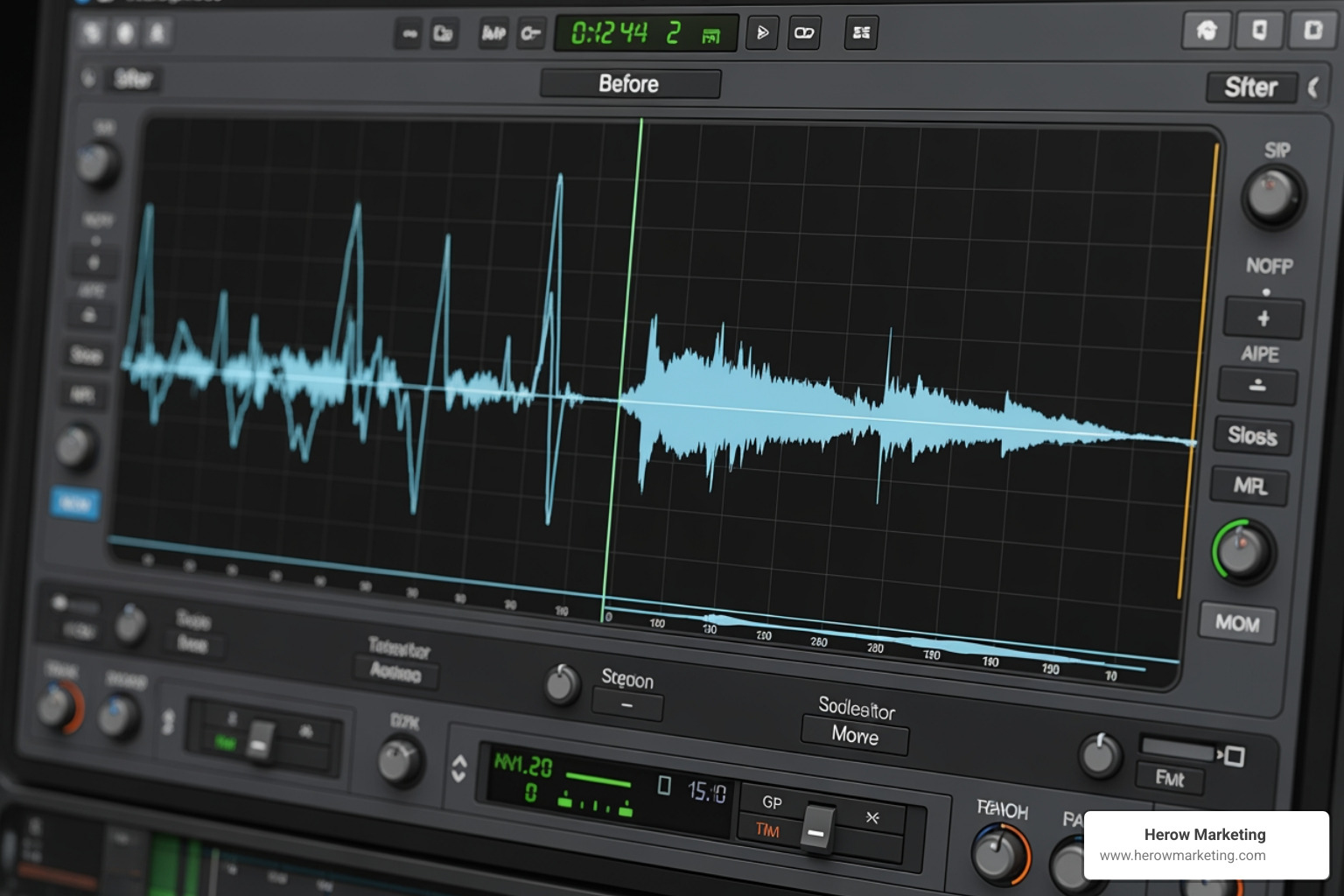Click the Sfter label at upper left
The height and width of the screenshot is (896, 1344).
[134, 80]
